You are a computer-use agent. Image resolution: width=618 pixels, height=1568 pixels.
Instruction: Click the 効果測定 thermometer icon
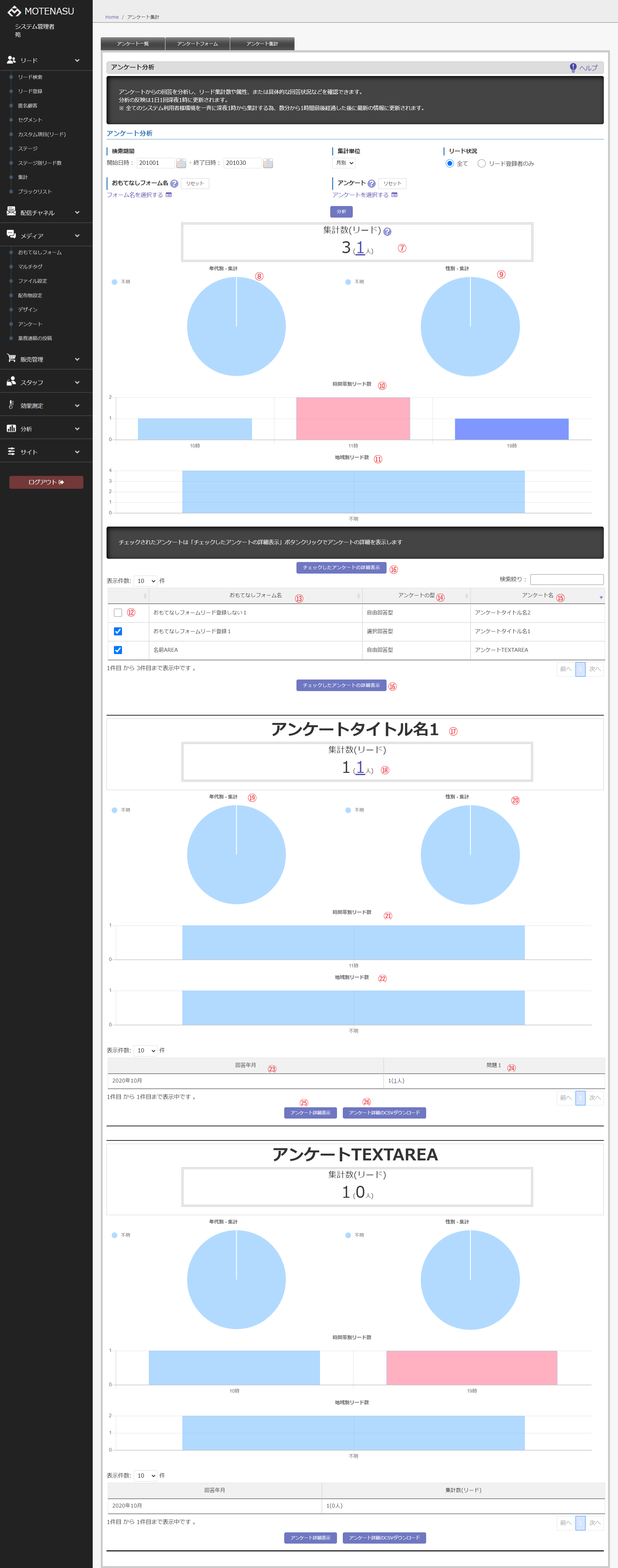click(11, 405)
